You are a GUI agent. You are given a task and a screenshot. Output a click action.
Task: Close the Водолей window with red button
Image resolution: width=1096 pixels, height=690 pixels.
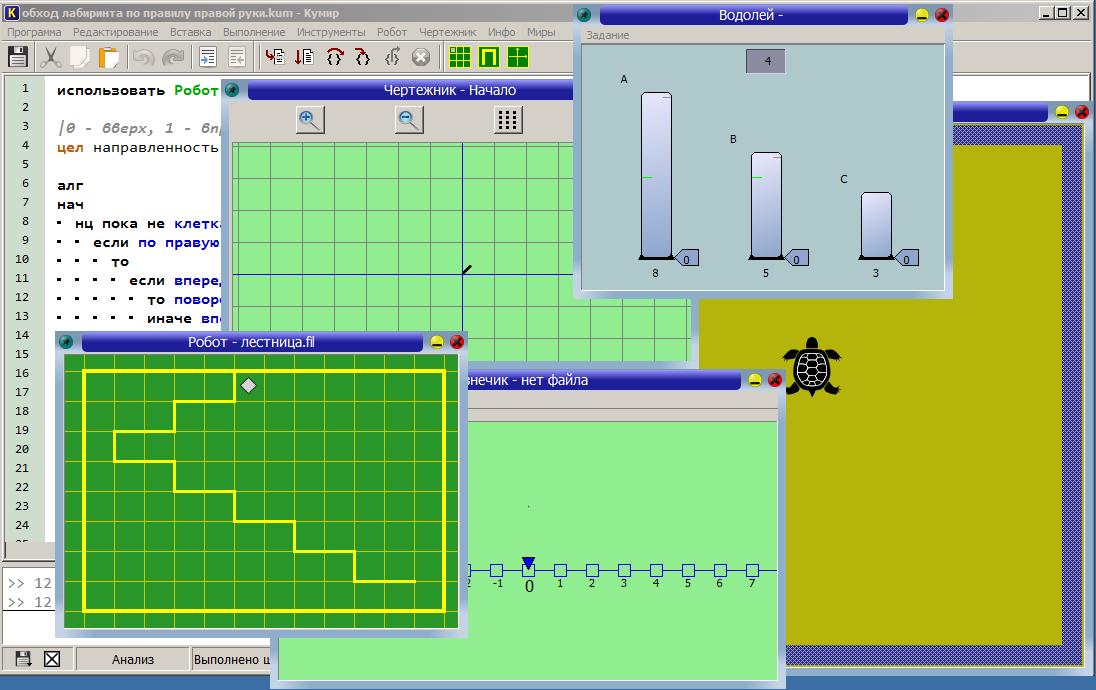[x=942, y=15]
